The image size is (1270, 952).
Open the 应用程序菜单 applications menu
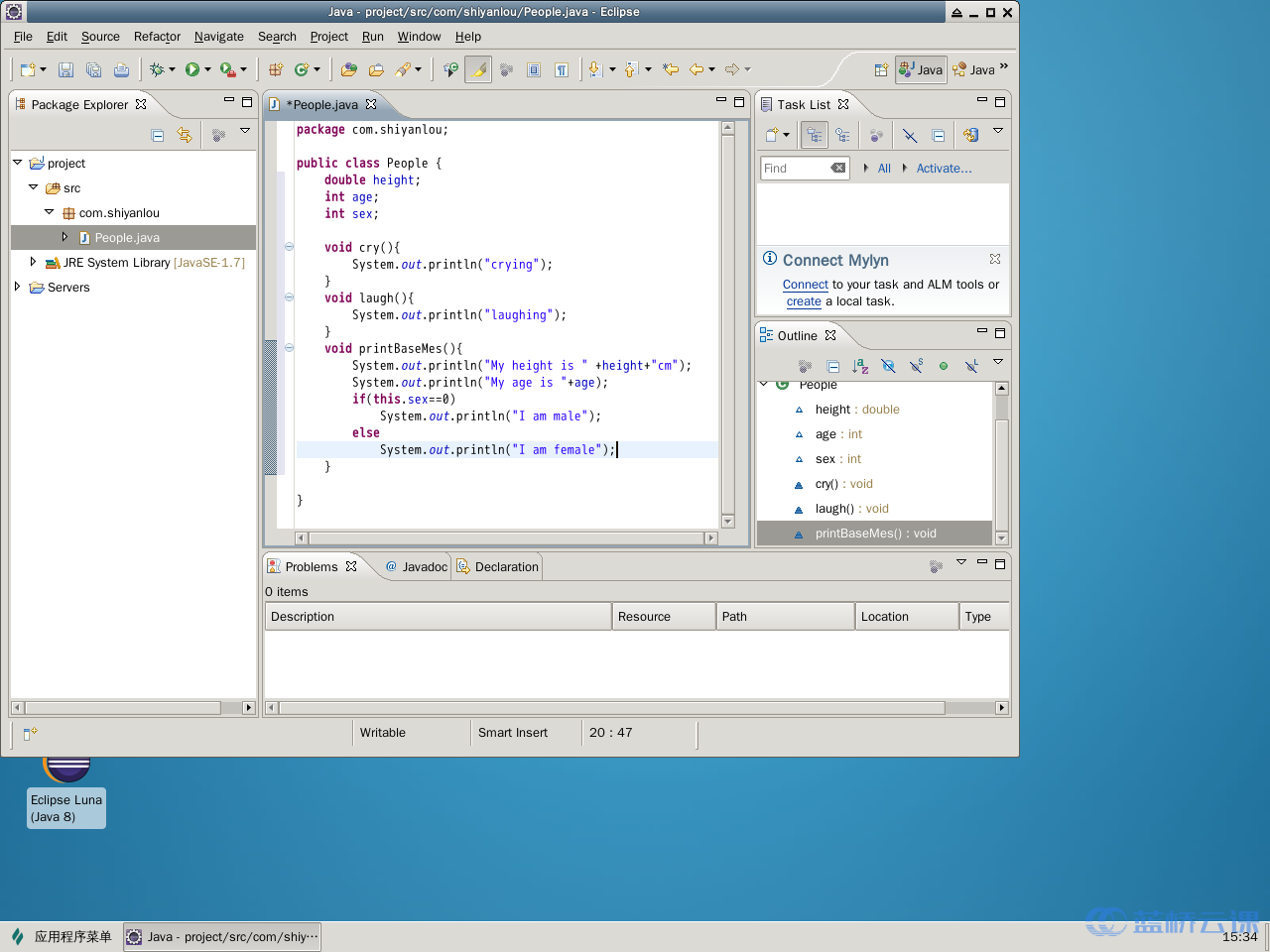62,936
